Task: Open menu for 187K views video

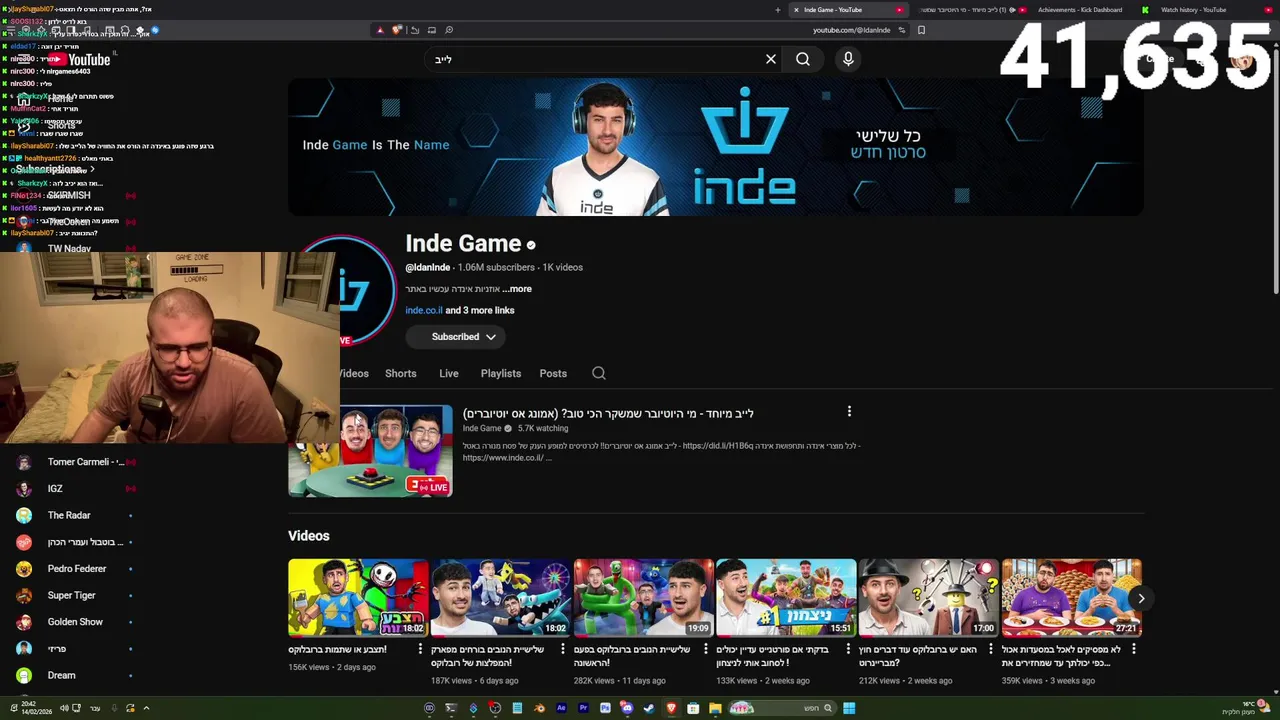Action: [x=565, y=649]
